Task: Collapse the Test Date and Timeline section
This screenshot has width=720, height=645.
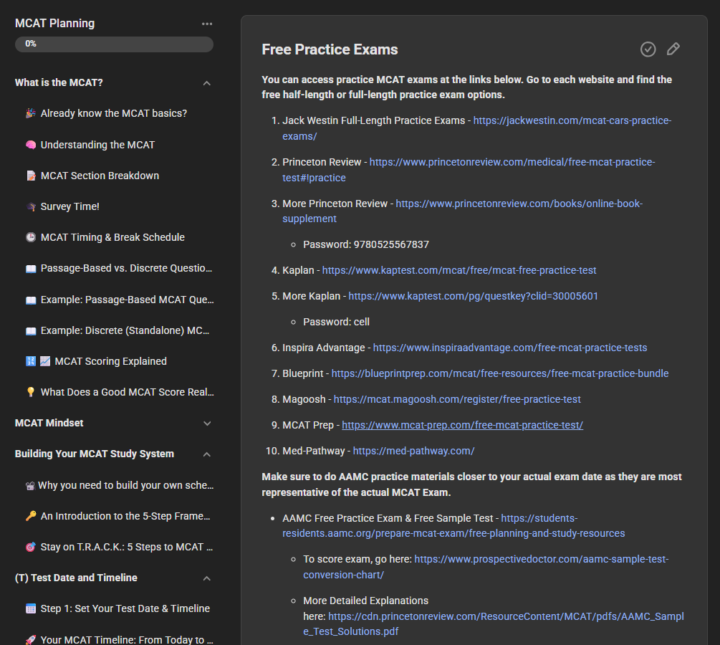Action: point(207,578)
